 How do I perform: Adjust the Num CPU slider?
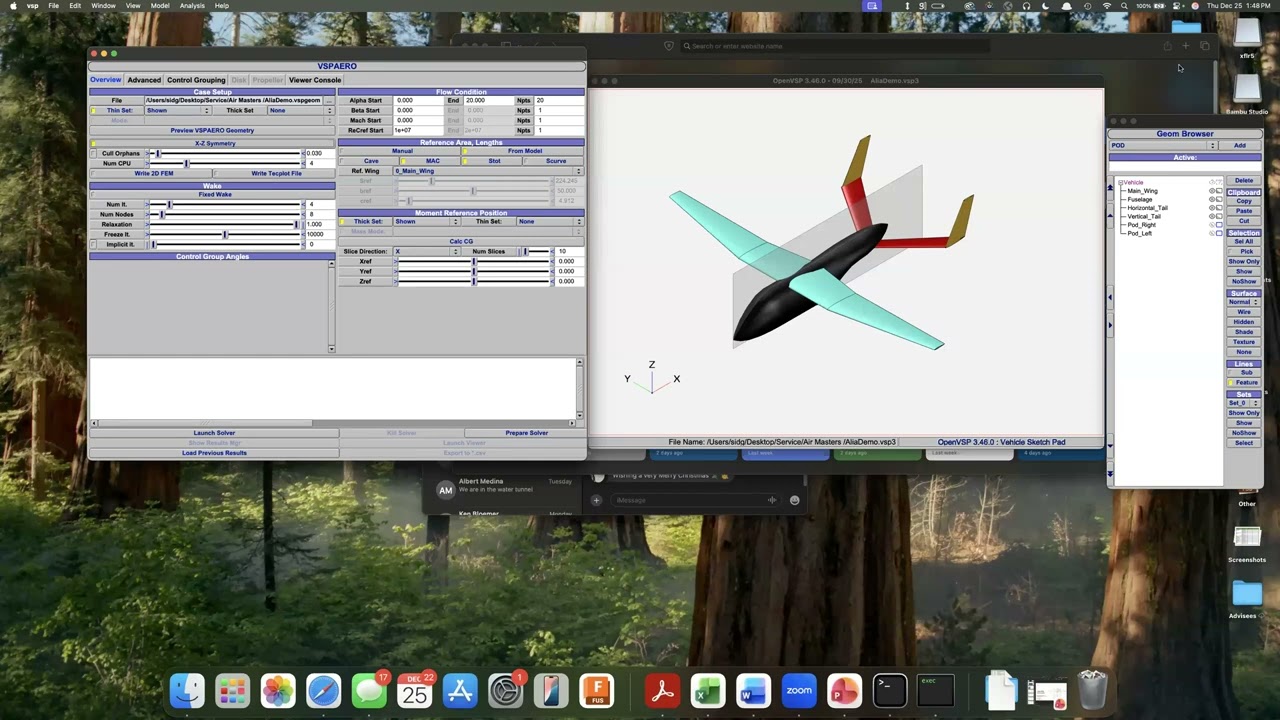226,163
